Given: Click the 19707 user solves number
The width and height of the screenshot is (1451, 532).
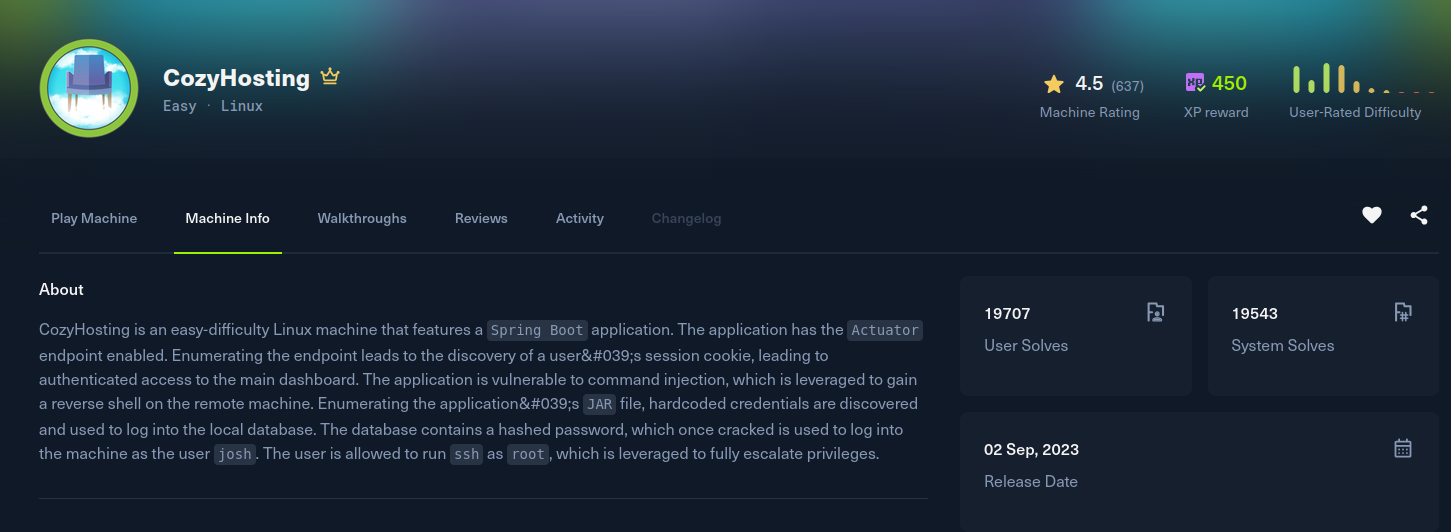Looking at the screenshot, I should pos(1007,313).
